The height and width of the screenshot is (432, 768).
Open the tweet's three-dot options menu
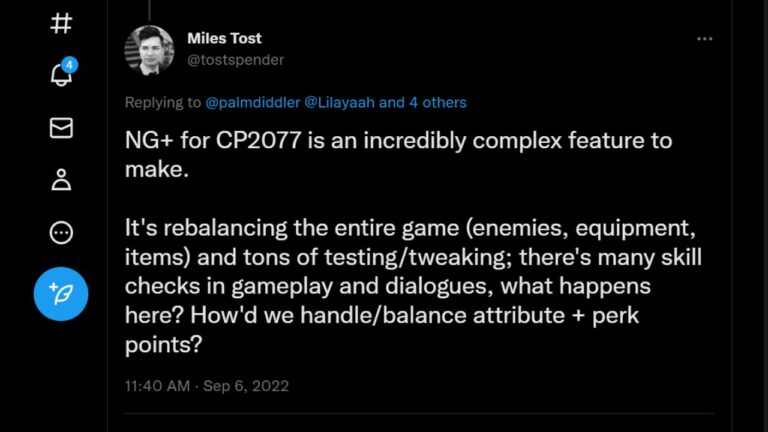point(704,39)
